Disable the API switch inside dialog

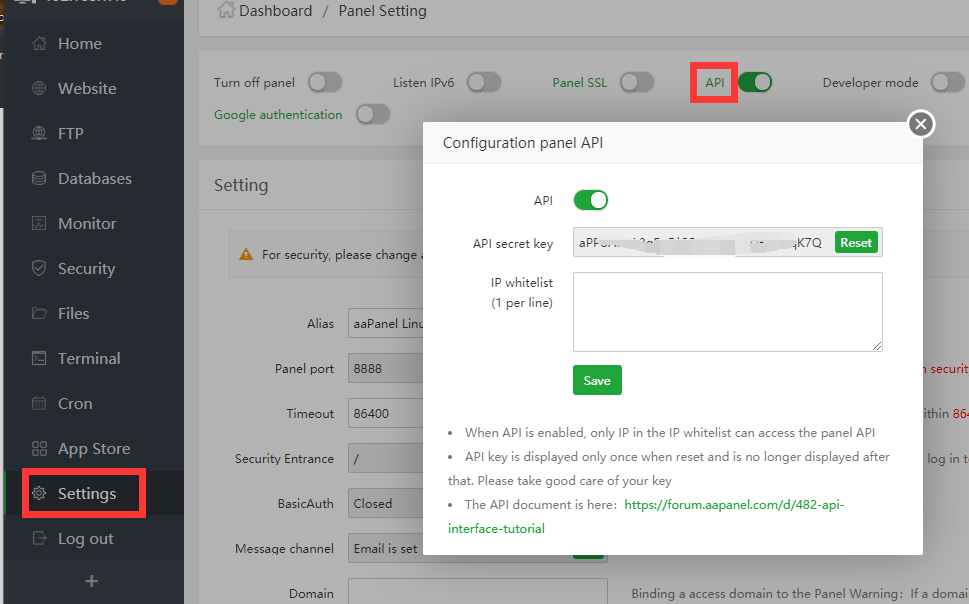pyautogui.click(x=590, y=201)
